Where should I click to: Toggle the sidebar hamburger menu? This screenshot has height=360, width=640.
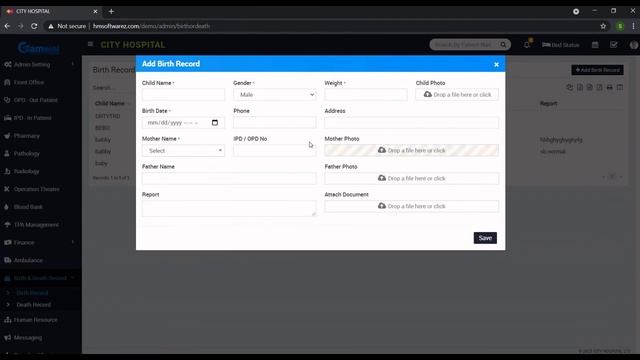click(90, 44)
